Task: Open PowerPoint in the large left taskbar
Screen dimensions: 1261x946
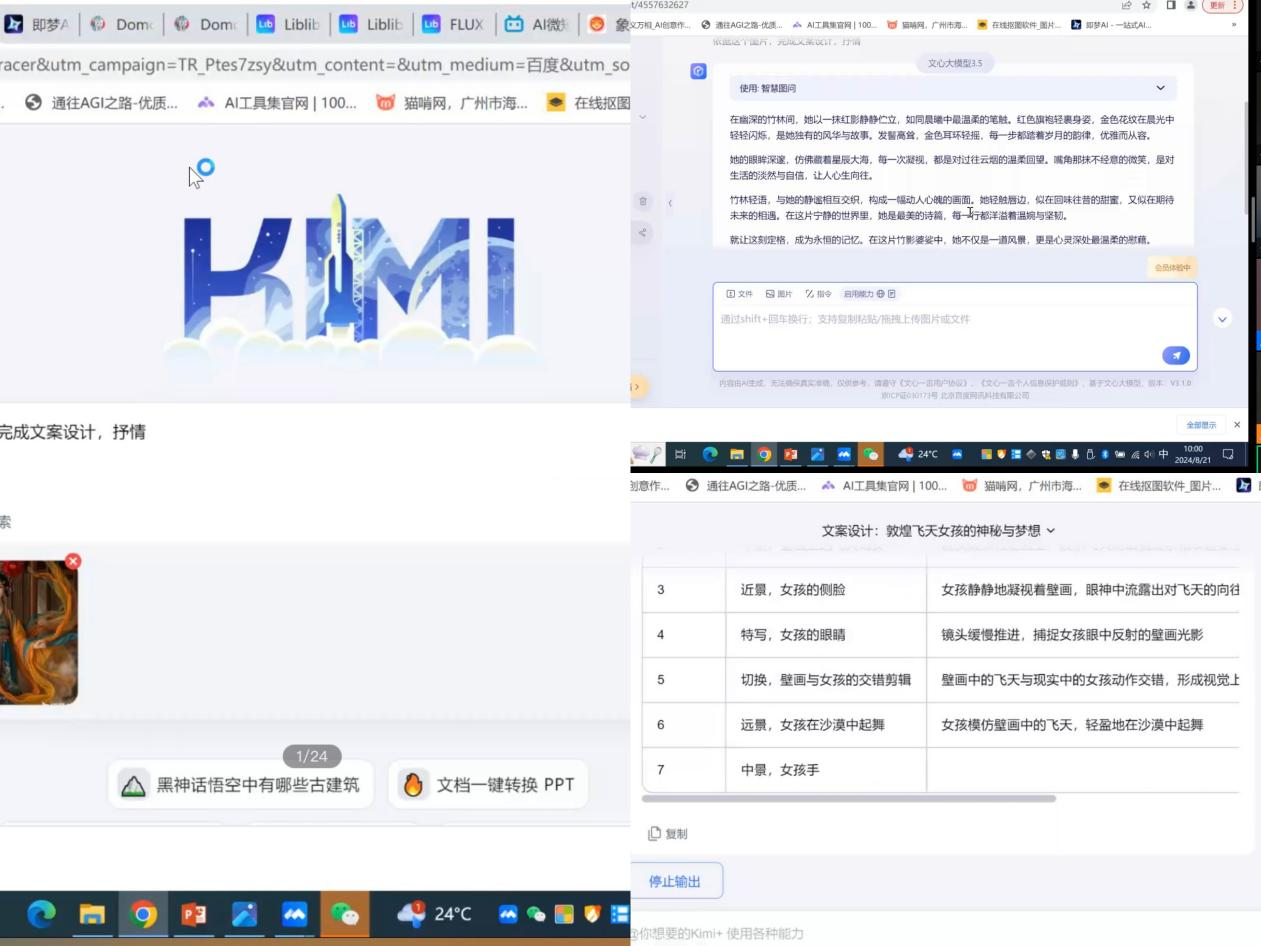Action: [194, 914]
